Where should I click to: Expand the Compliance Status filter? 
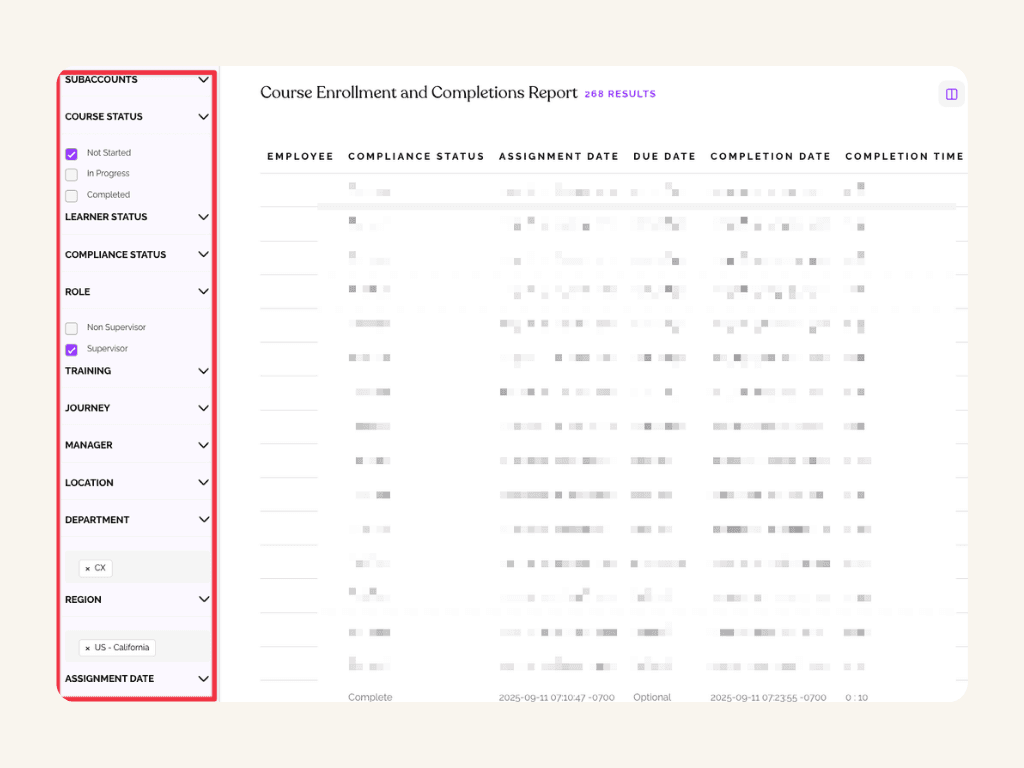click(203, 254)
